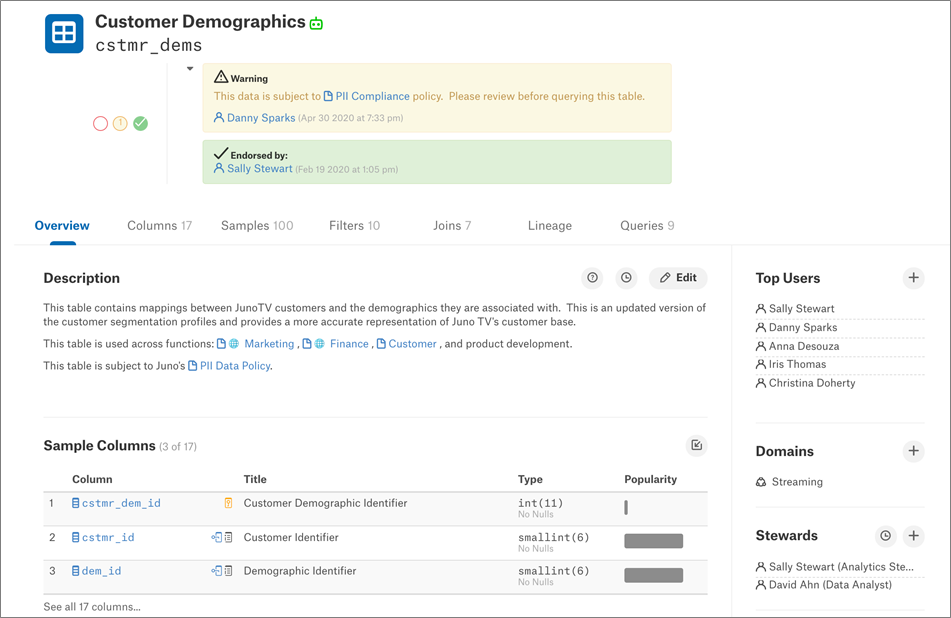Toggle the red deprecation flag circle
The image size is (951, 618).
pos(100,124)
